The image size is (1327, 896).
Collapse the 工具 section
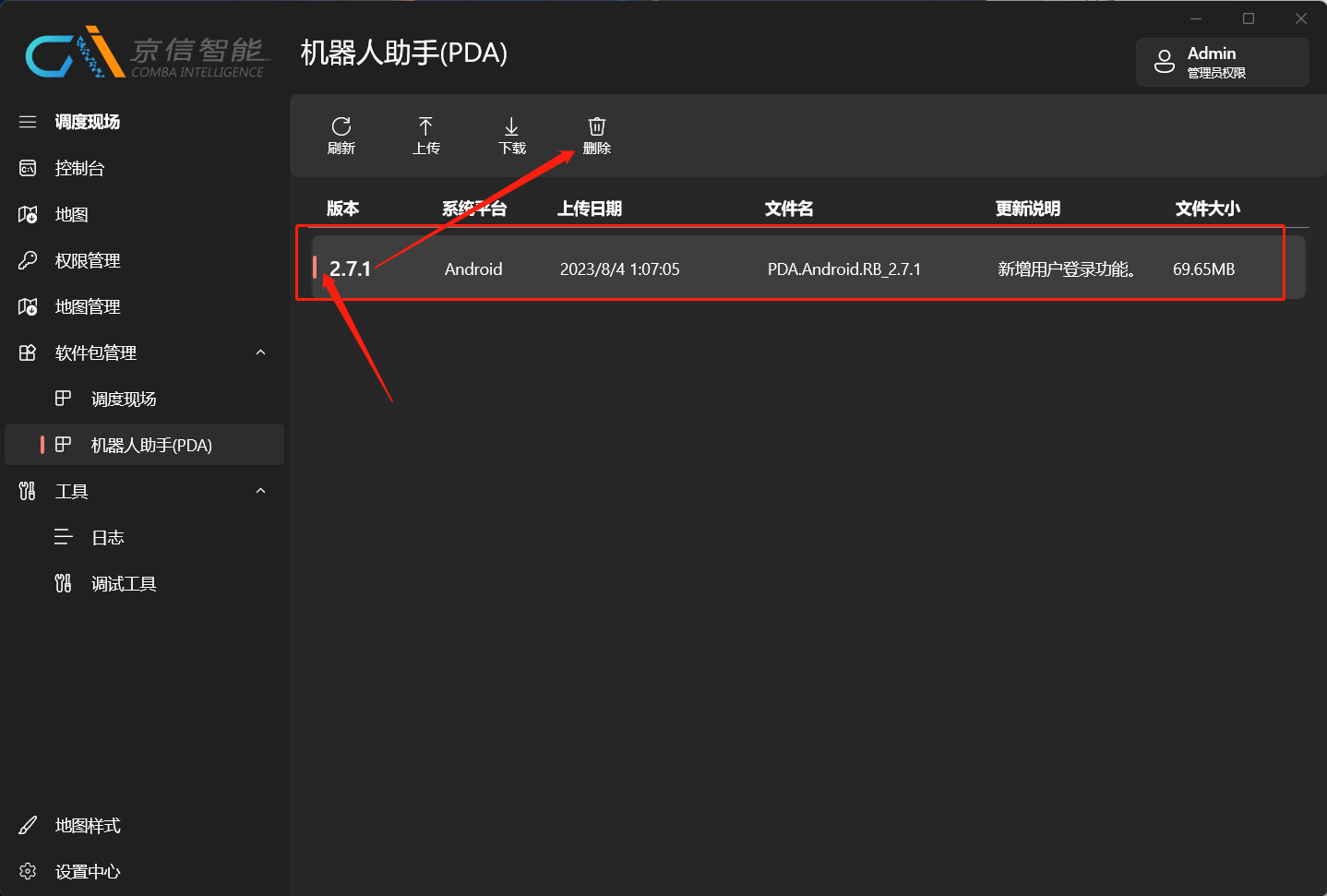click(259, 491)
